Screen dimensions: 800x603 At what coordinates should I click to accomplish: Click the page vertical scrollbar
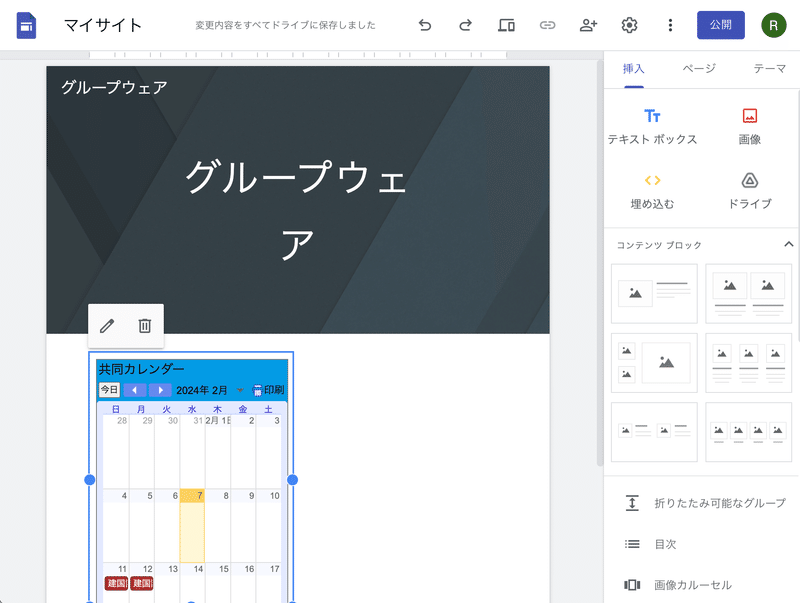click(600, 263)
